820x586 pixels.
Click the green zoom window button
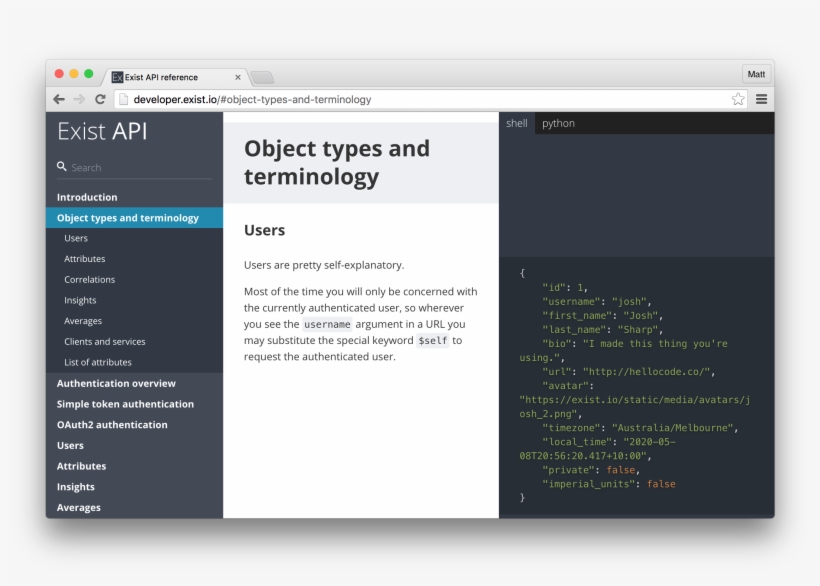click(x=88, y=74)
